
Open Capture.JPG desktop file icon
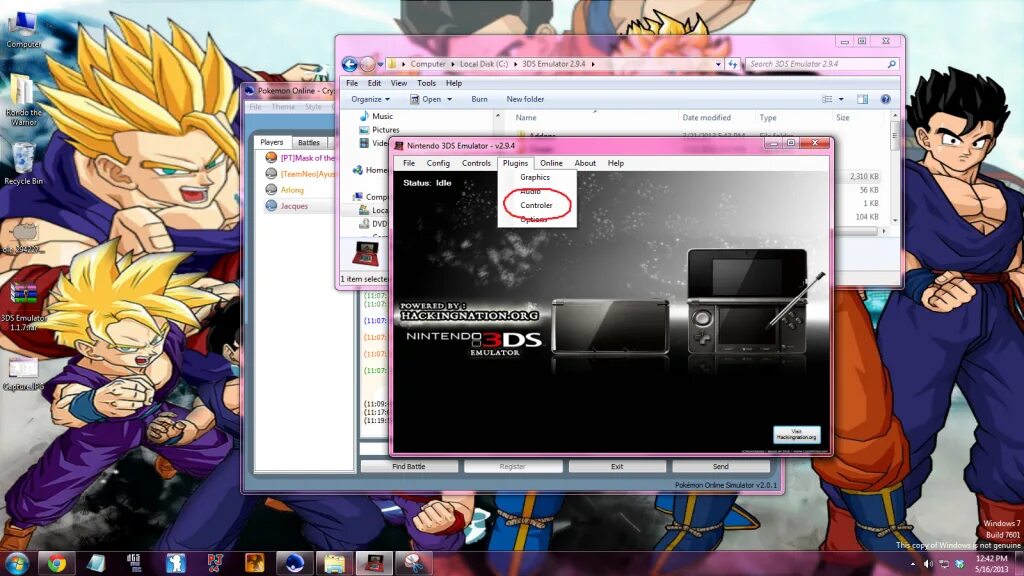click(23, 373)
